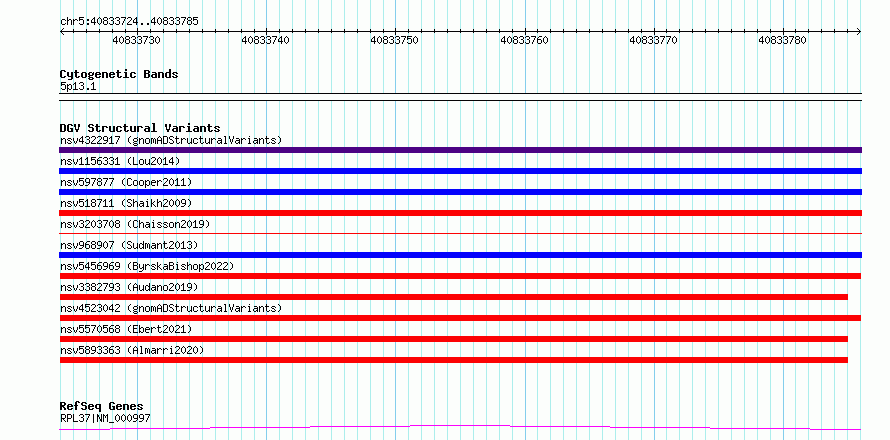The height and width of the screenshot is (440, 890).
Task: Click the RefSeq Genes track title
Action: [x=101, y=407]
